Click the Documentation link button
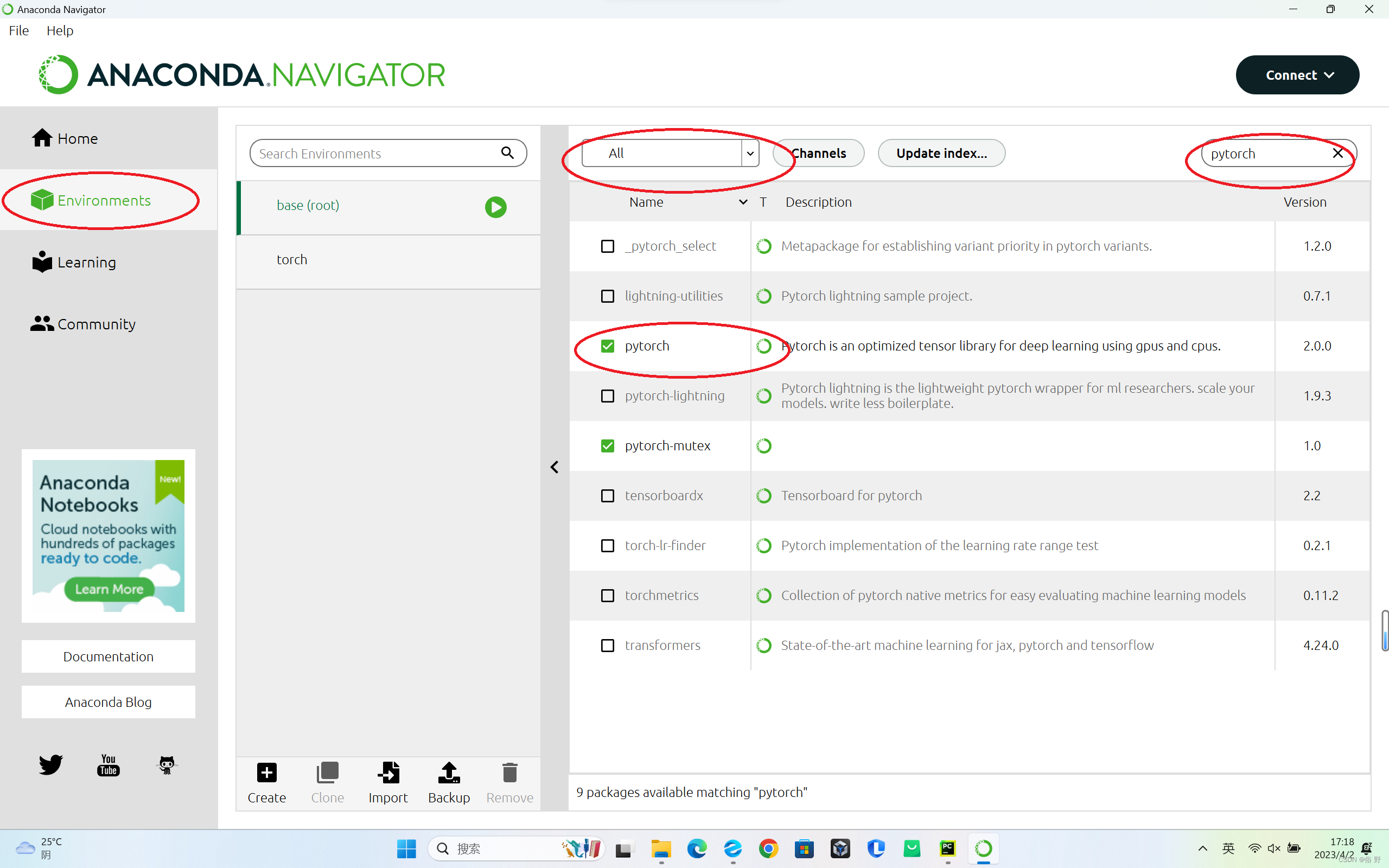 [109, 656]
